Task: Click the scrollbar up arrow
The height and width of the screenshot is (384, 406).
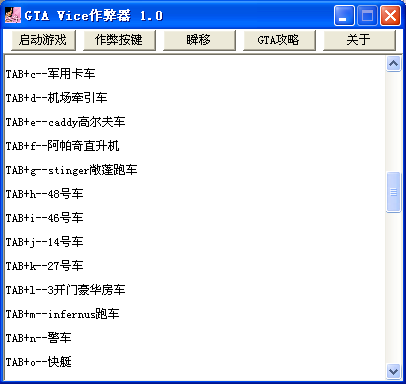Action: [x=393, y=64]
